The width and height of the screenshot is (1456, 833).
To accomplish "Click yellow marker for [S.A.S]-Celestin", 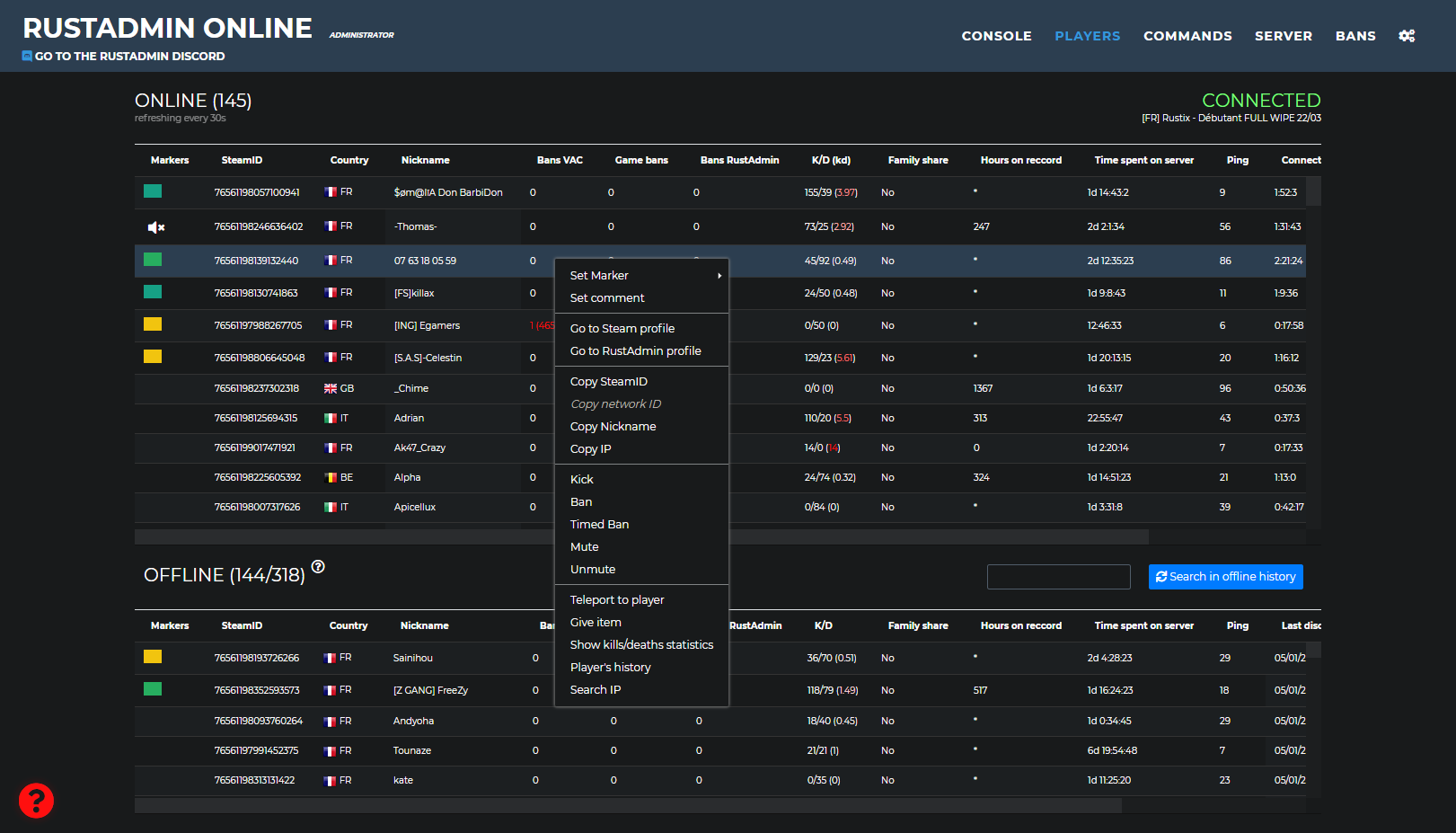I will click(x=153, y=357).
